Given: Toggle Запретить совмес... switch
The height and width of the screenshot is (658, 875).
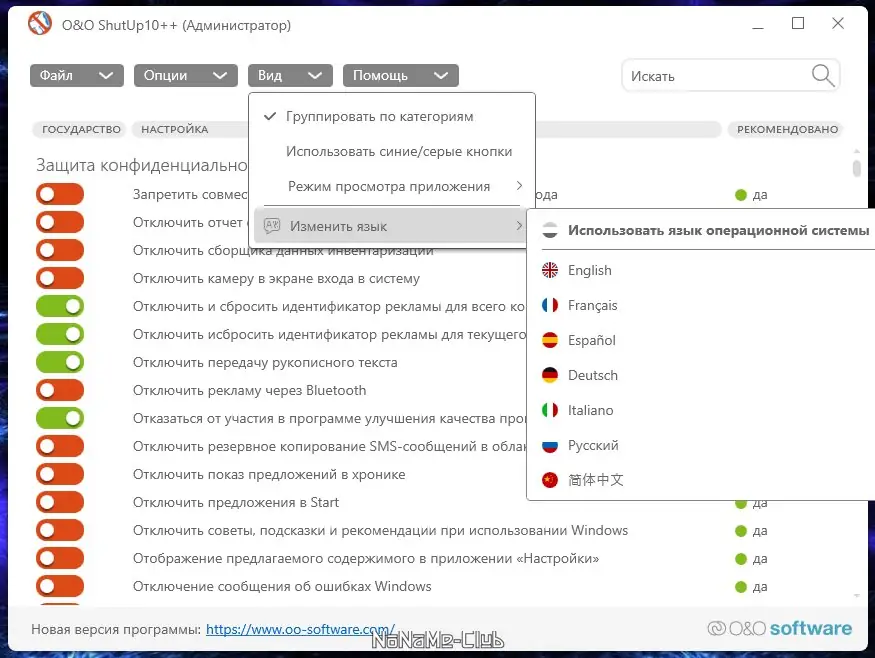Looking at the screenshot, I should [x=60, y=194].
